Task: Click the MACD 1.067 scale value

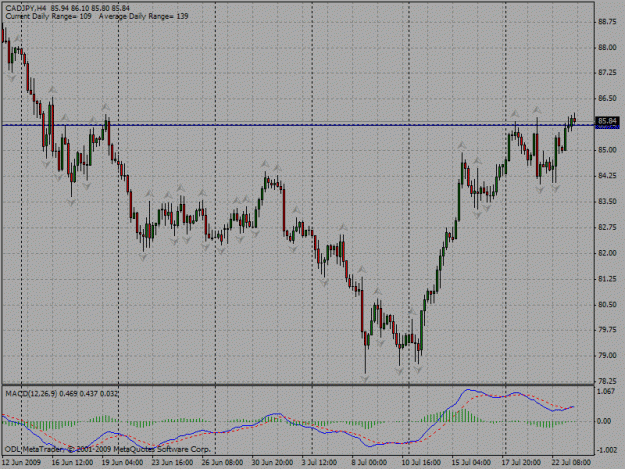Action: point(606,392)
